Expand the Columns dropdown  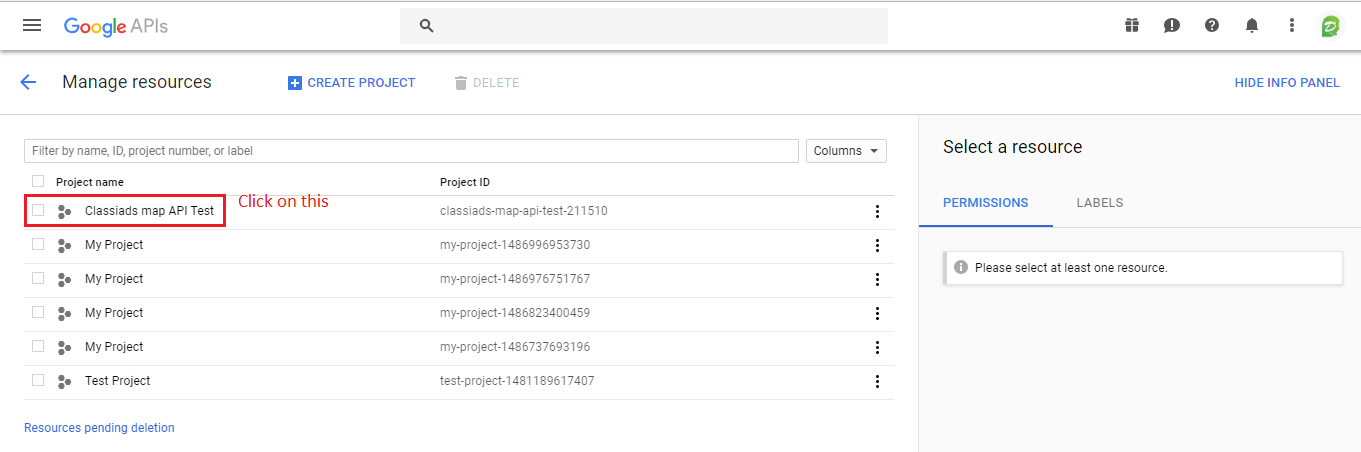point(846,151)
